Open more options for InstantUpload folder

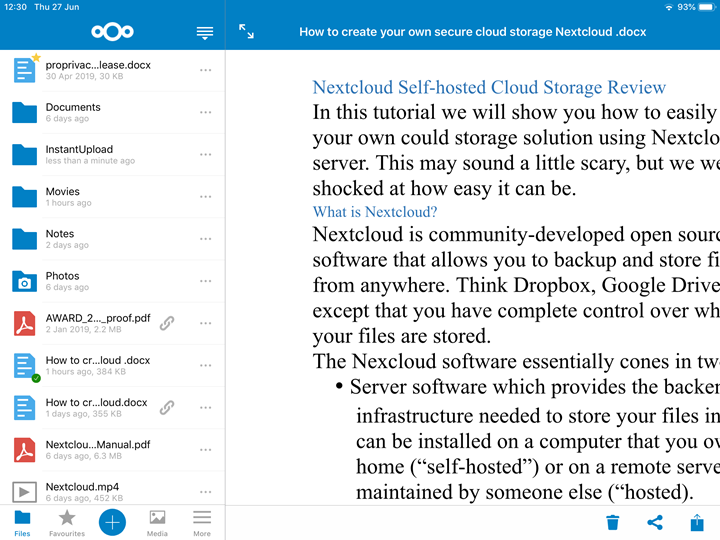pos(206,155)
